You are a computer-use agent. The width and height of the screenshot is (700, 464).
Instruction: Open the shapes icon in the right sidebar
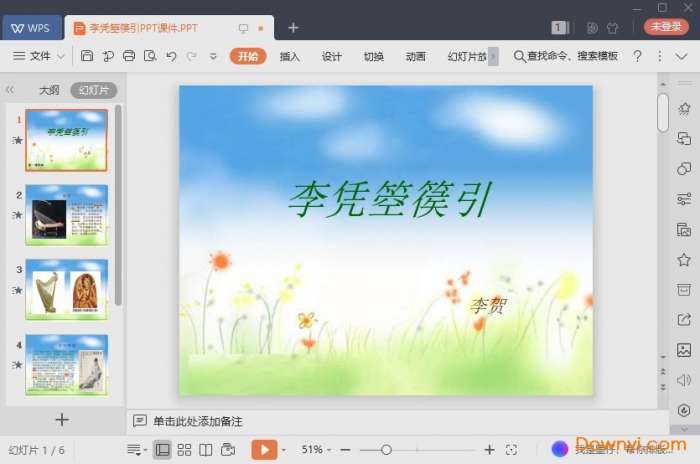click(684, 168)
